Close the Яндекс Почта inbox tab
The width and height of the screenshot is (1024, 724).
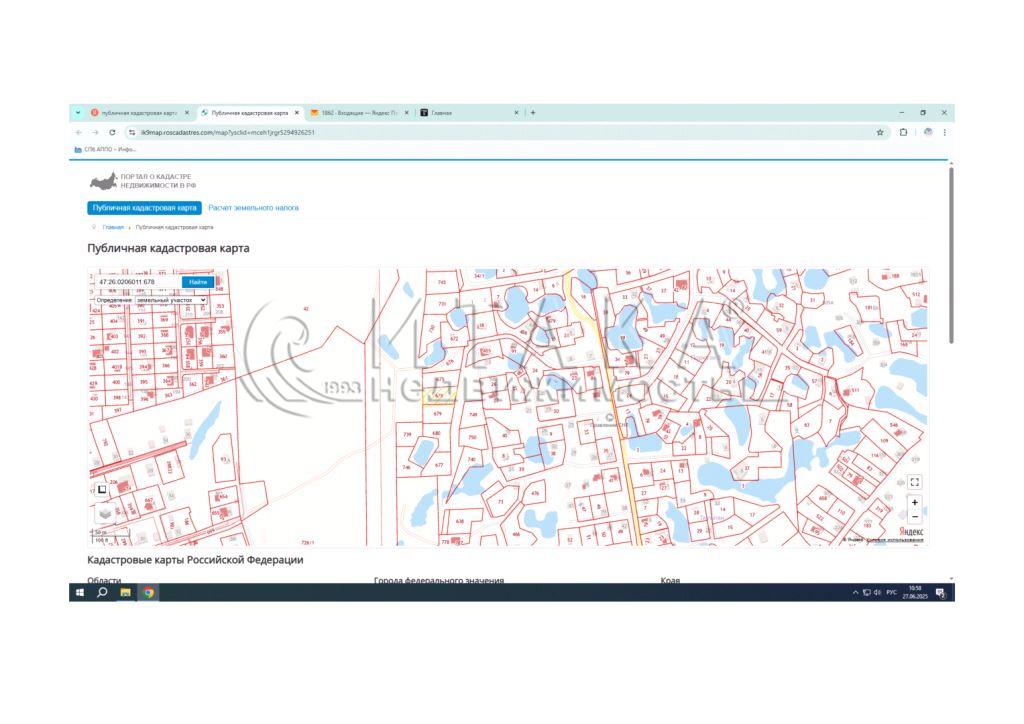pos(406,113)
